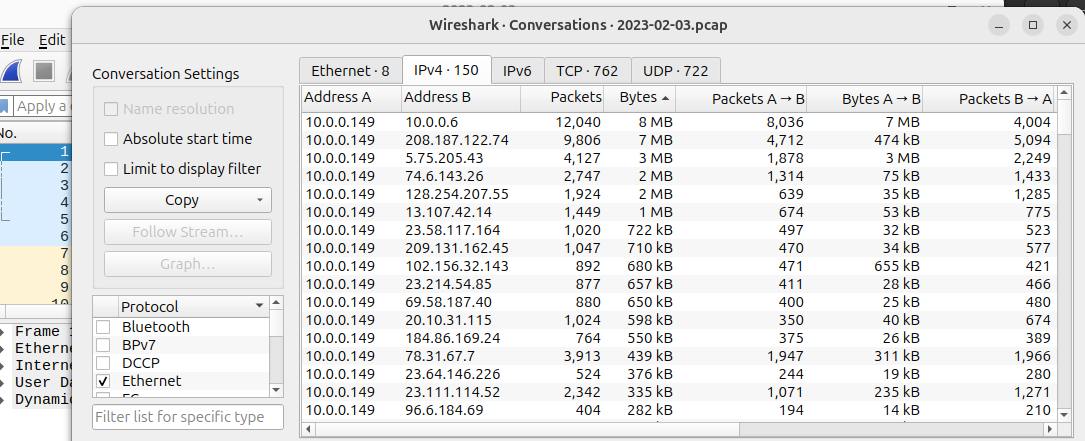
Task: Click the Bytes A → B column header
Action: tap(864, 98)
